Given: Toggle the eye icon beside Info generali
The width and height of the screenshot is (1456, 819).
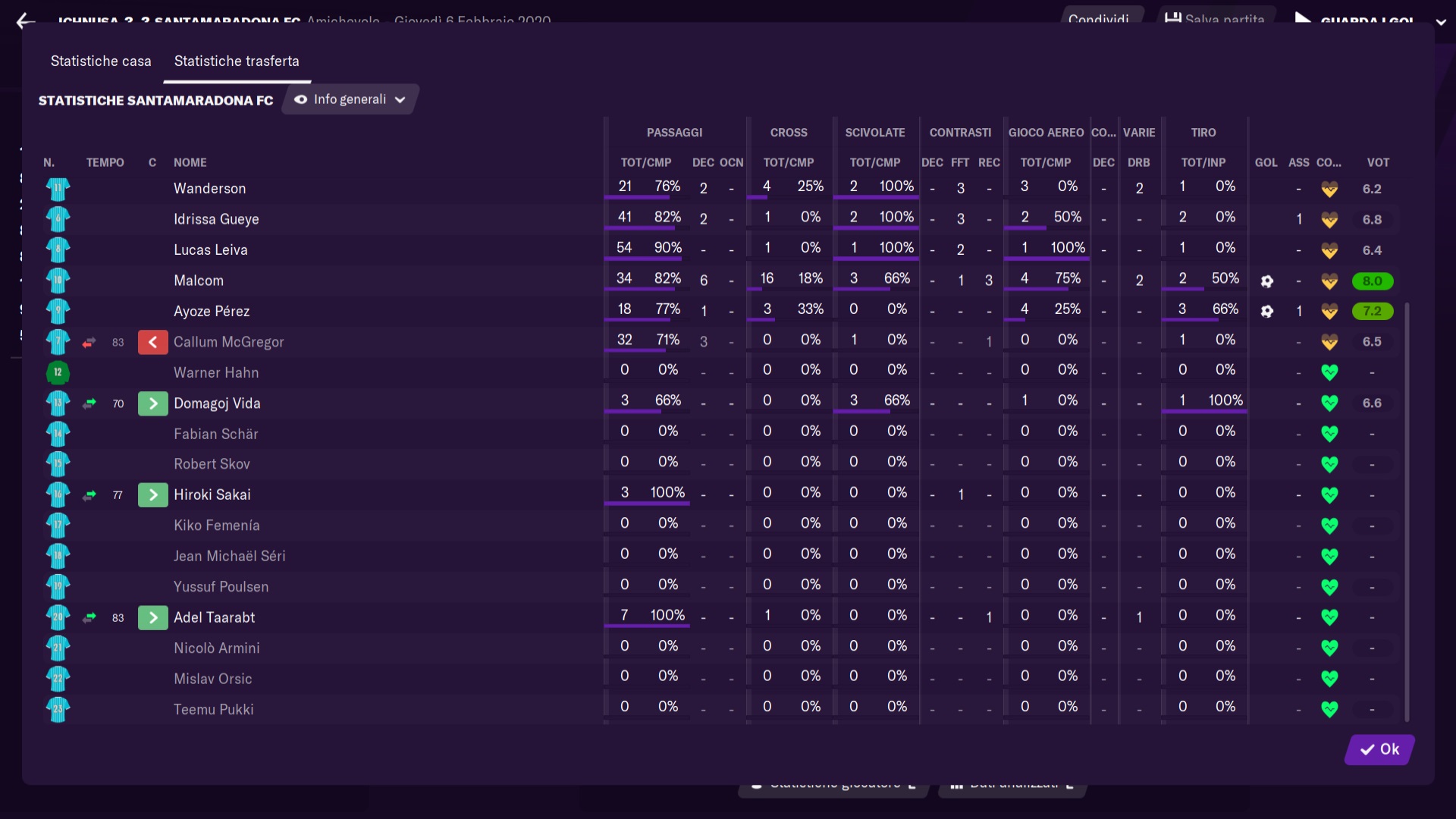Looking at the screenshot, I should 300,99.
